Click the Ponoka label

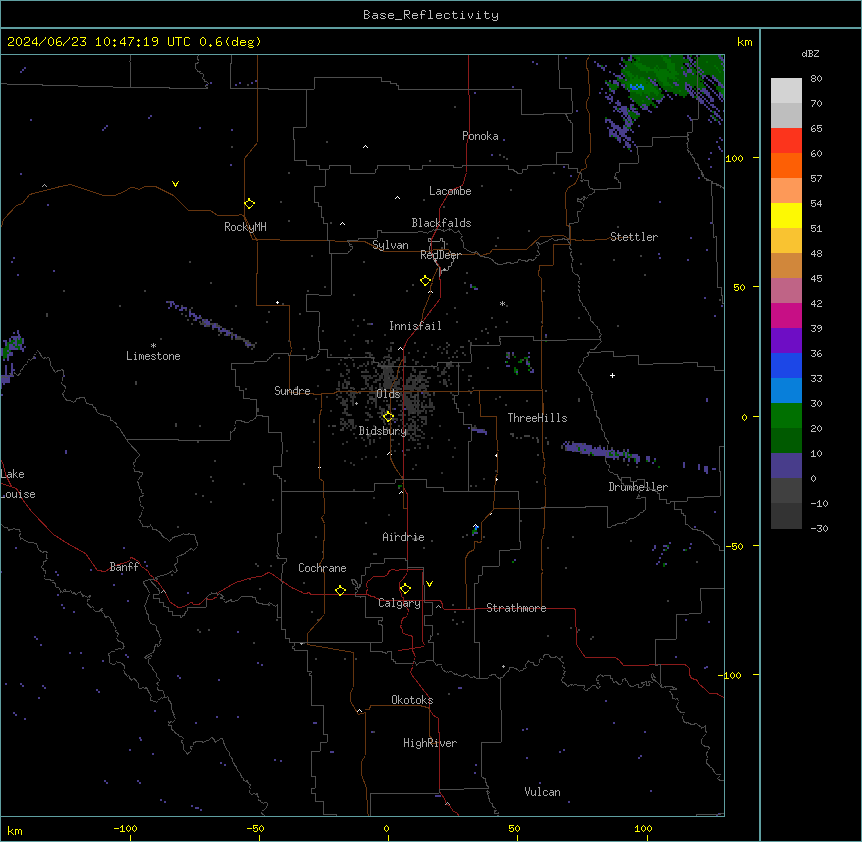pos(480,136)
